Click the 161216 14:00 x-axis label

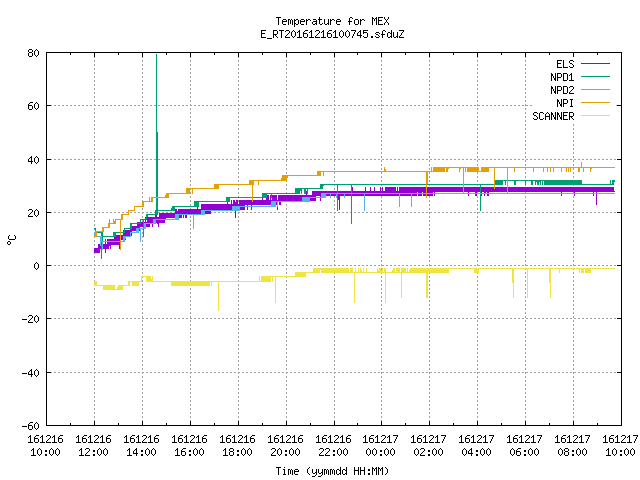pos(142,446)
